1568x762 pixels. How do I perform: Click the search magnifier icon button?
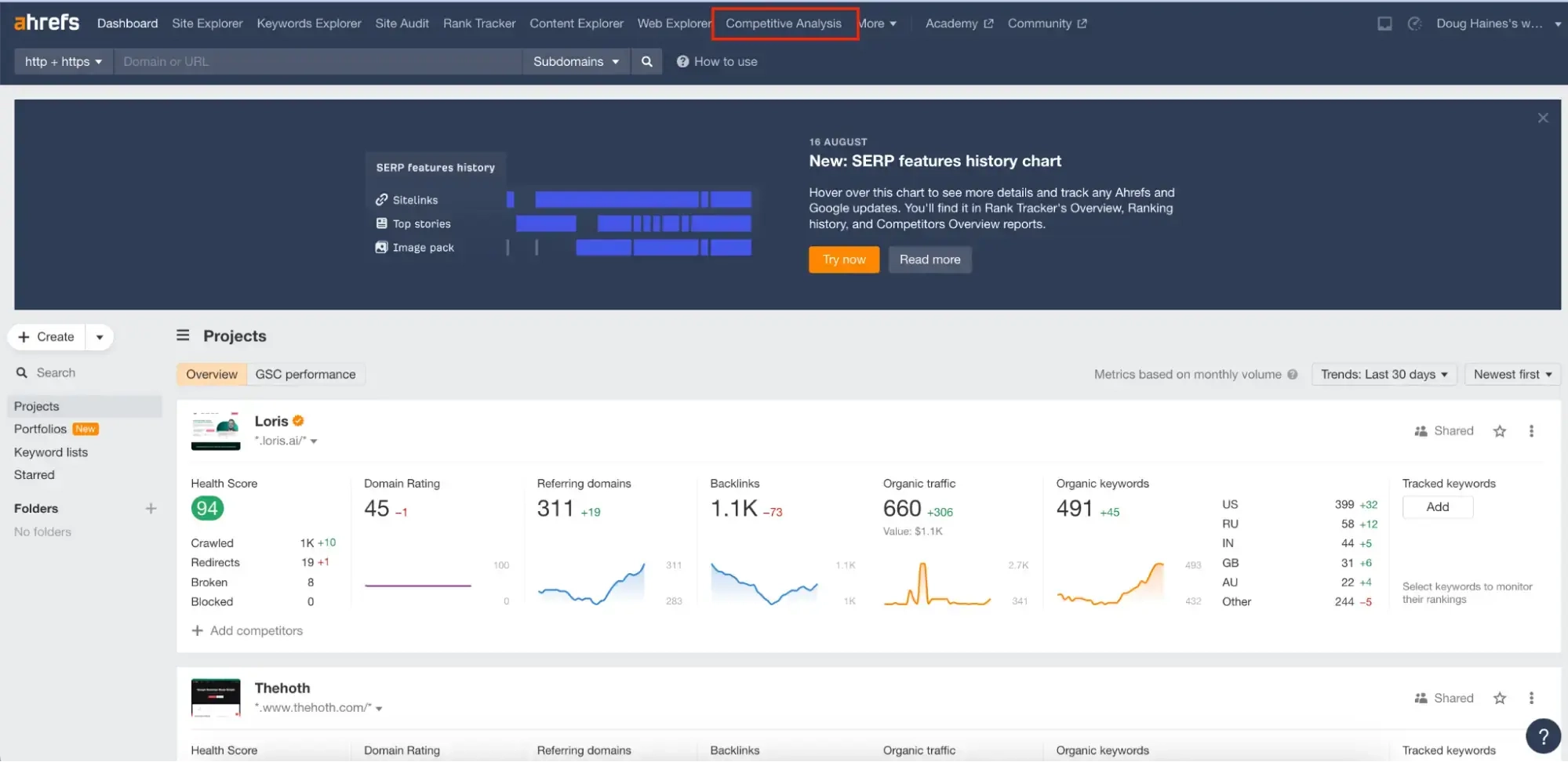(x=646, y=62)
